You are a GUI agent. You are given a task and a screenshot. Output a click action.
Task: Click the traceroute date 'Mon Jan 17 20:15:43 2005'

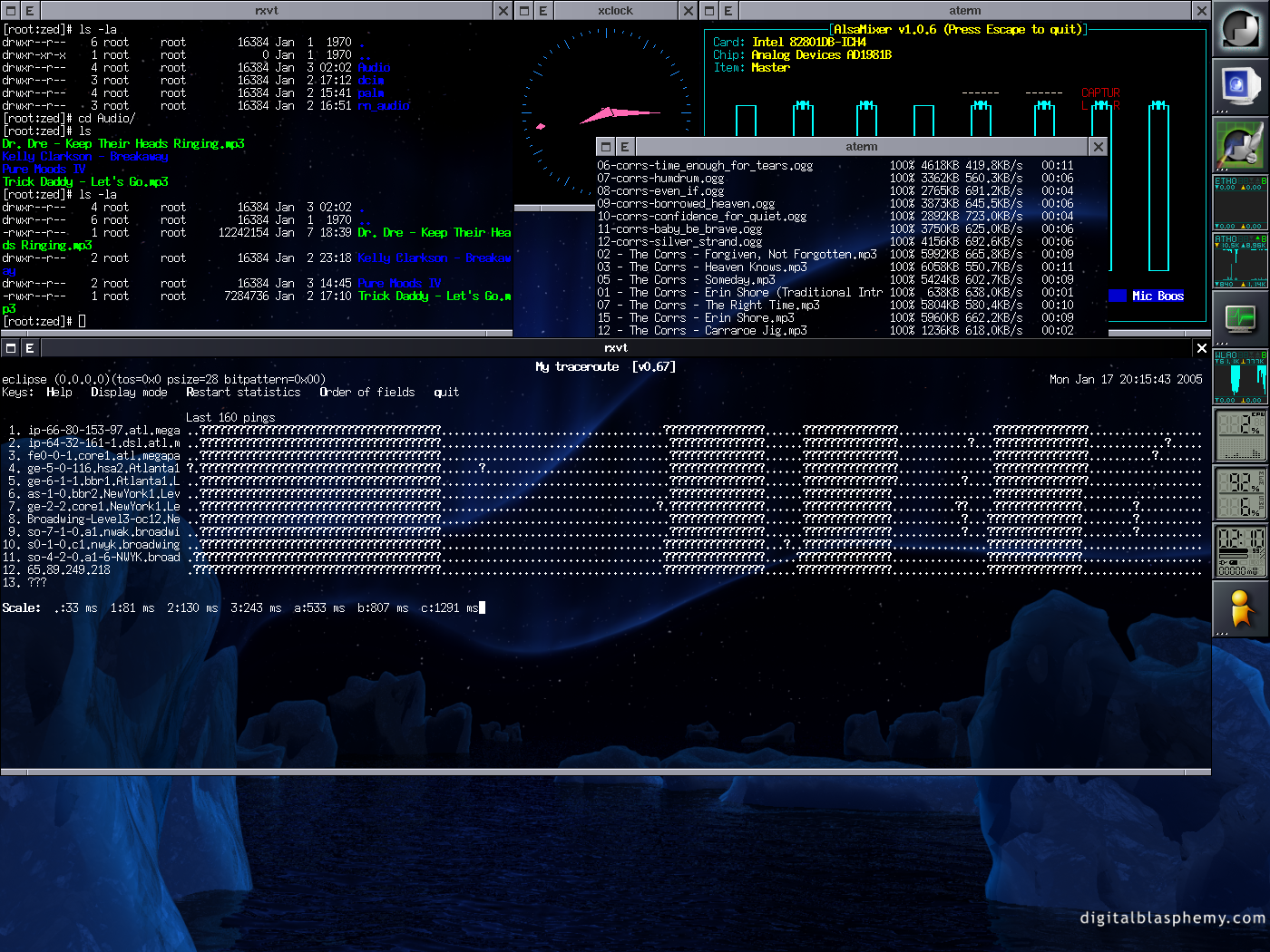[1126, 380]
